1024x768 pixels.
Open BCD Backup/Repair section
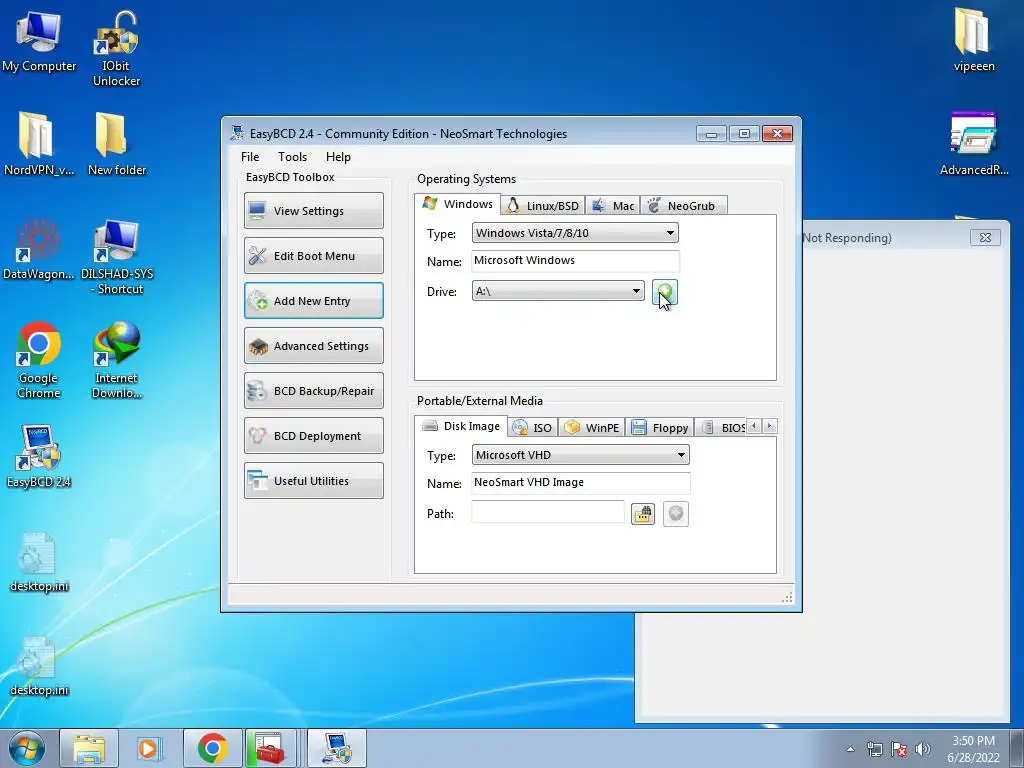pos(313,391)
